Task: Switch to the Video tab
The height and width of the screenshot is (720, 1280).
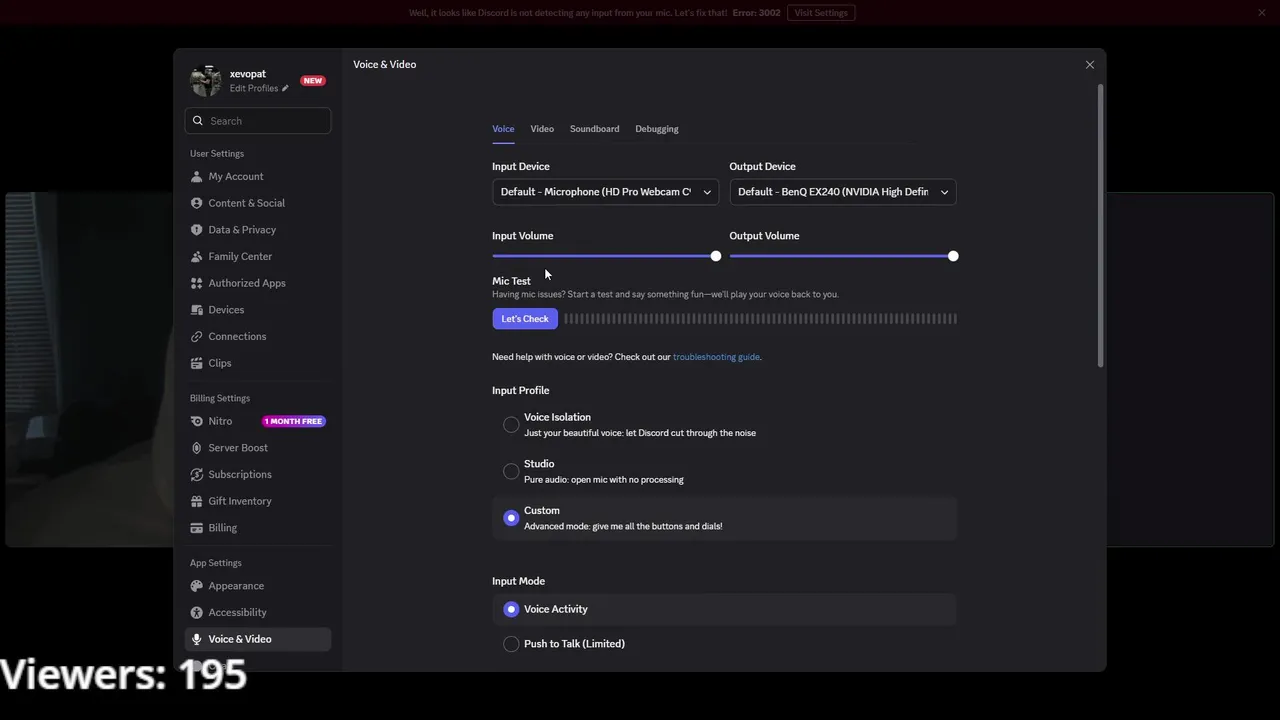Action: click(542, 129)
